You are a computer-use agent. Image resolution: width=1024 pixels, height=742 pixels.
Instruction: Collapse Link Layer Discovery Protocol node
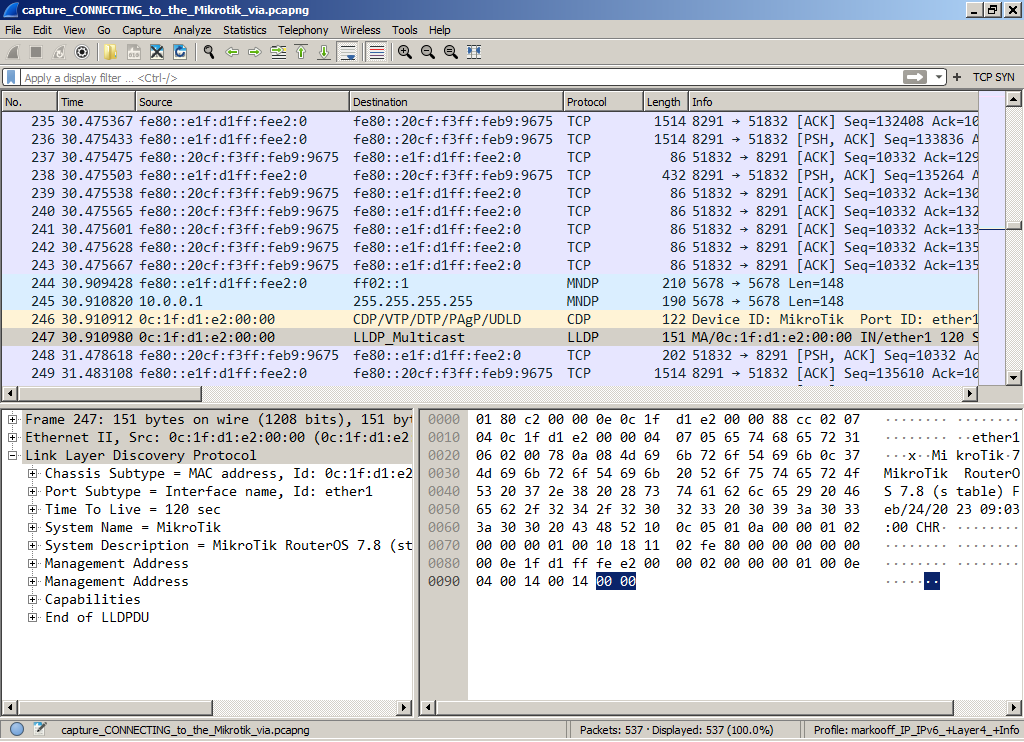tap(12, 455)
